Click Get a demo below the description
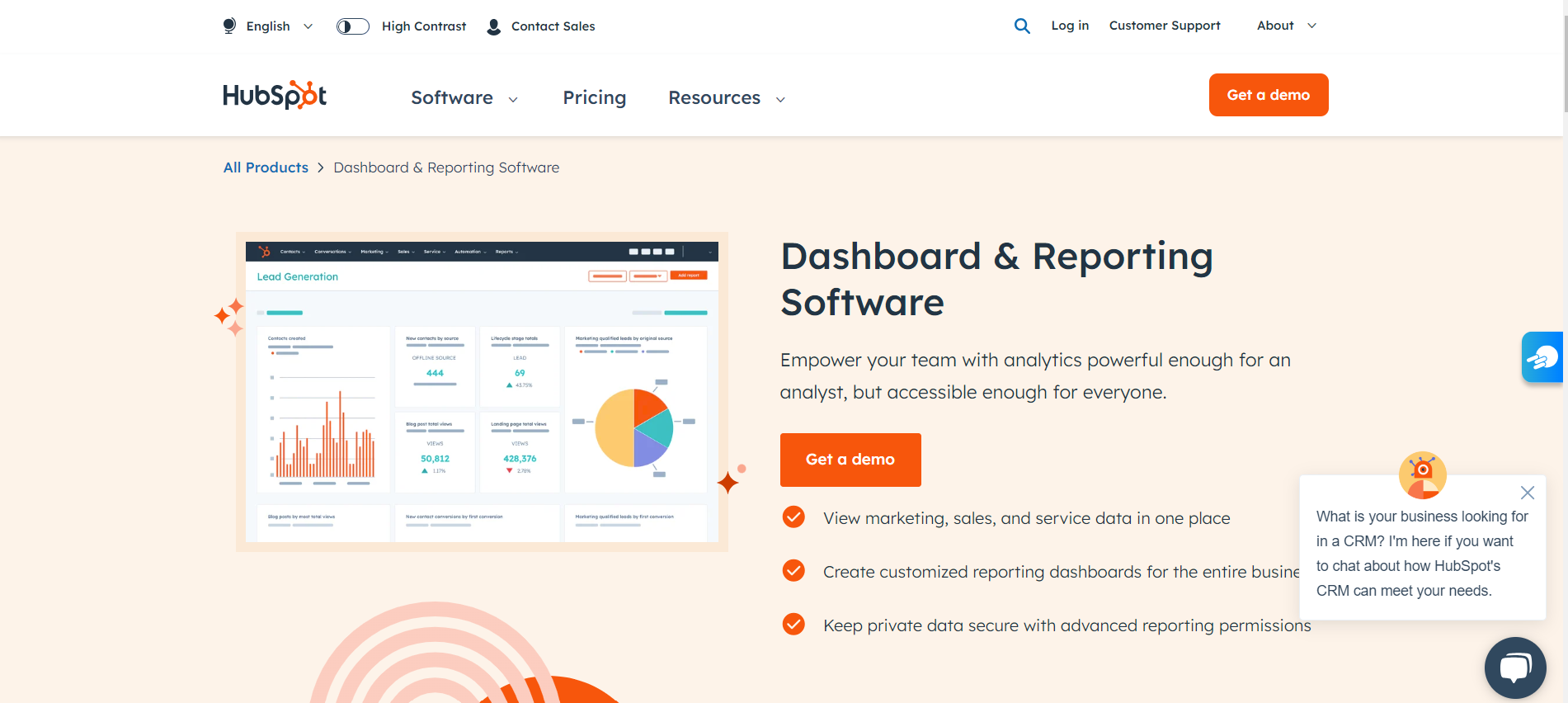 click(x=850, y=460)
